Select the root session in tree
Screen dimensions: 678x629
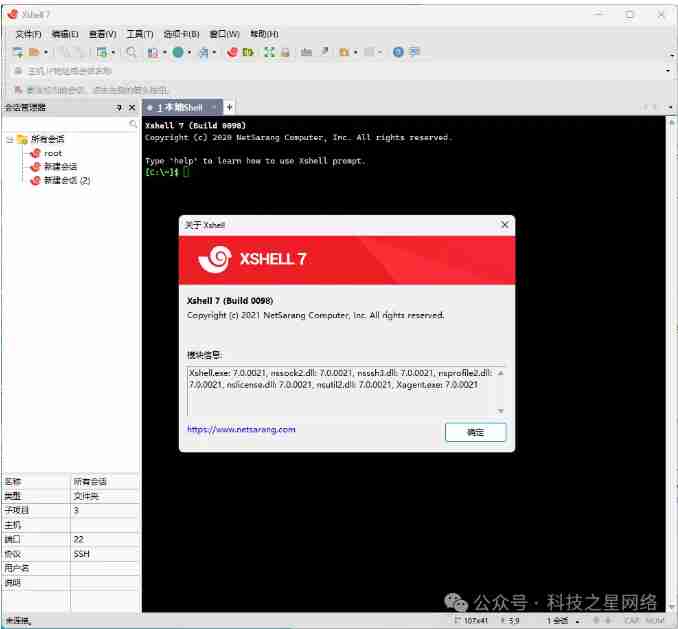[x=53, y=153]
